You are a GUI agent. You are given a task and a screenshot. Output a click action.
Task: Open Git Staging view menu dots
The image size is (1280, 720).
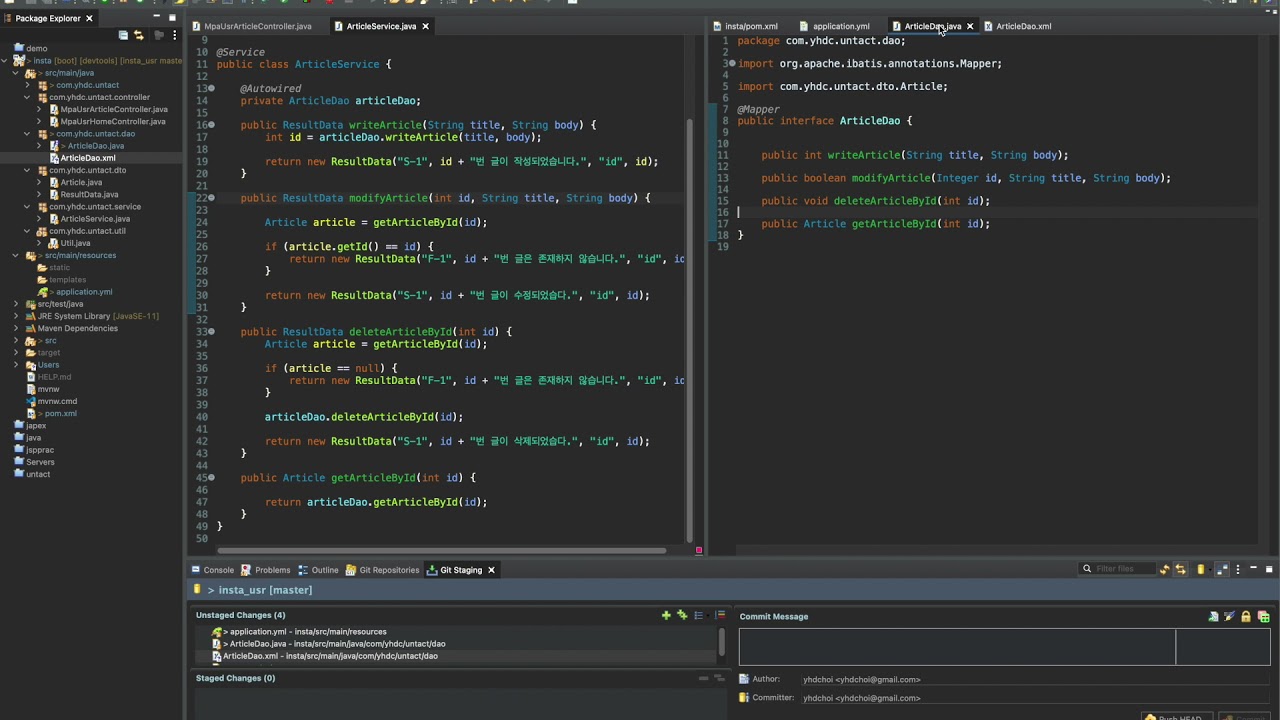pyautogui.click(x=1237, y=569)
